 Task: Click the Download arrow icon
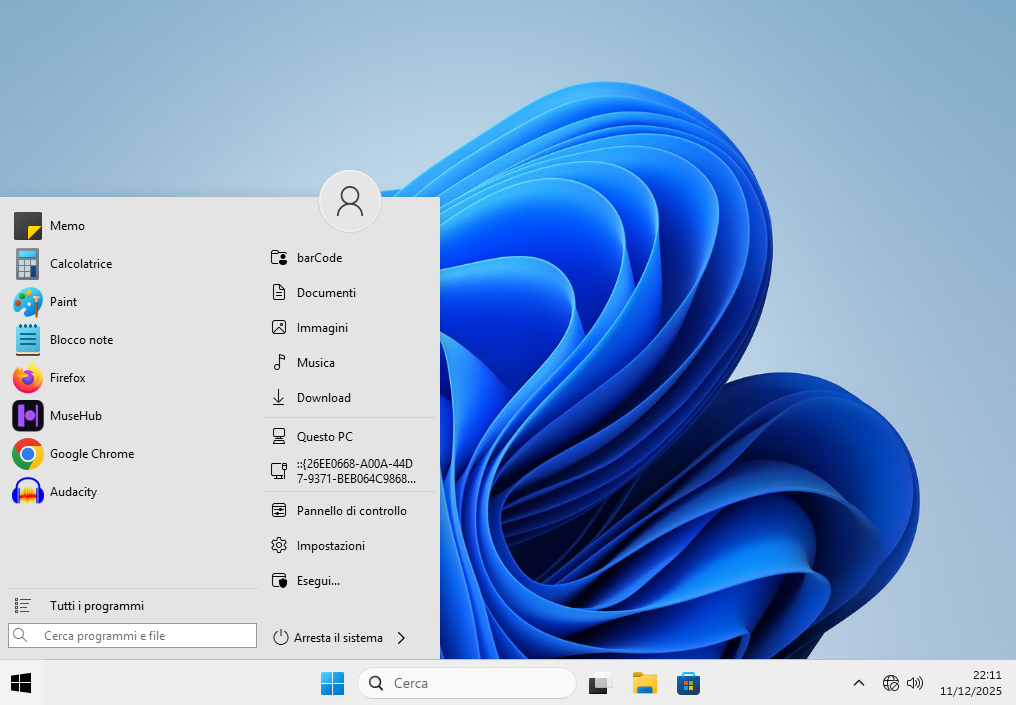(279, 398)
